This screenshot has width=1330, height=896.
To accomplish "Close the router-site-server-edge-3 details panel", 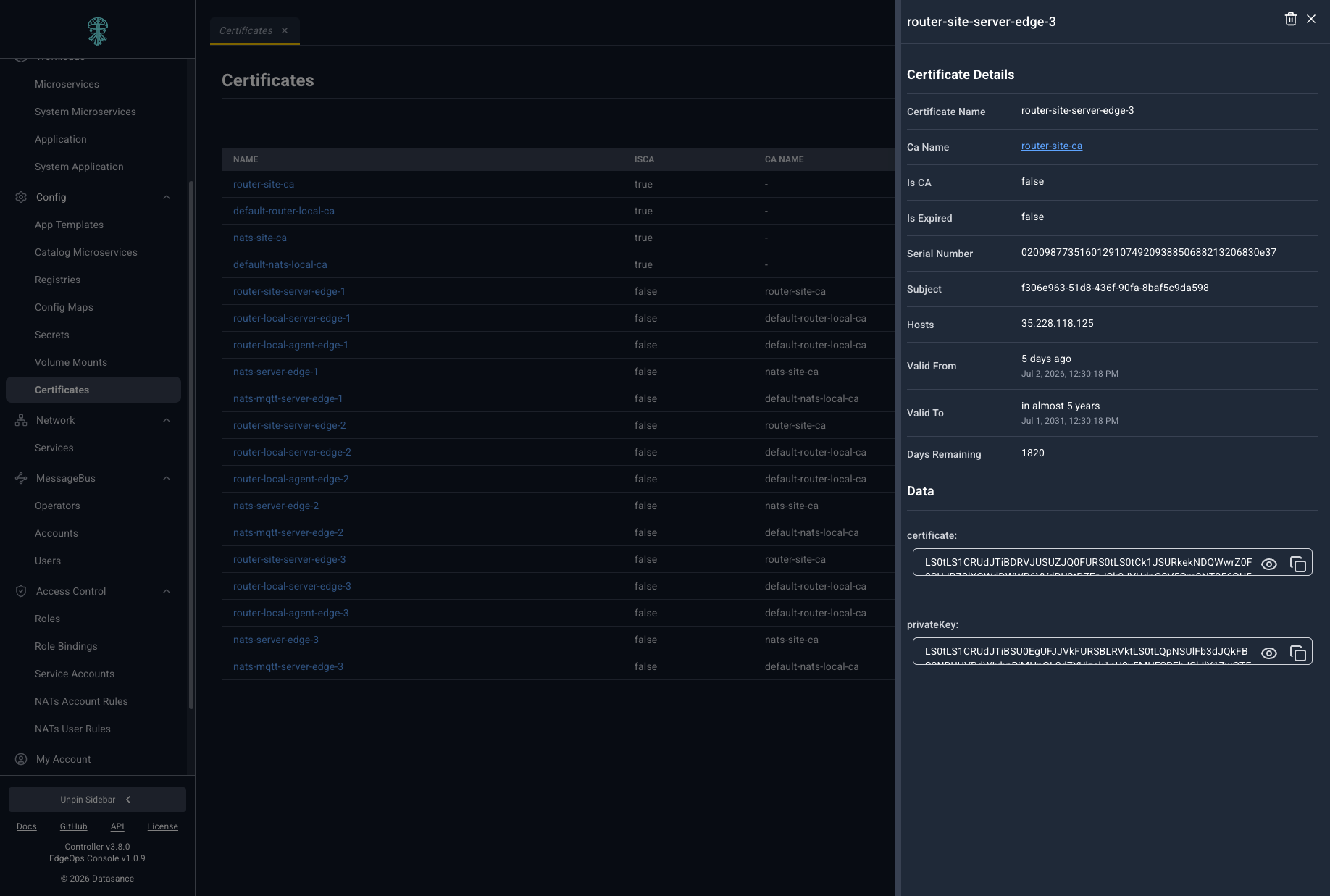I will [x=1311, y=20].
